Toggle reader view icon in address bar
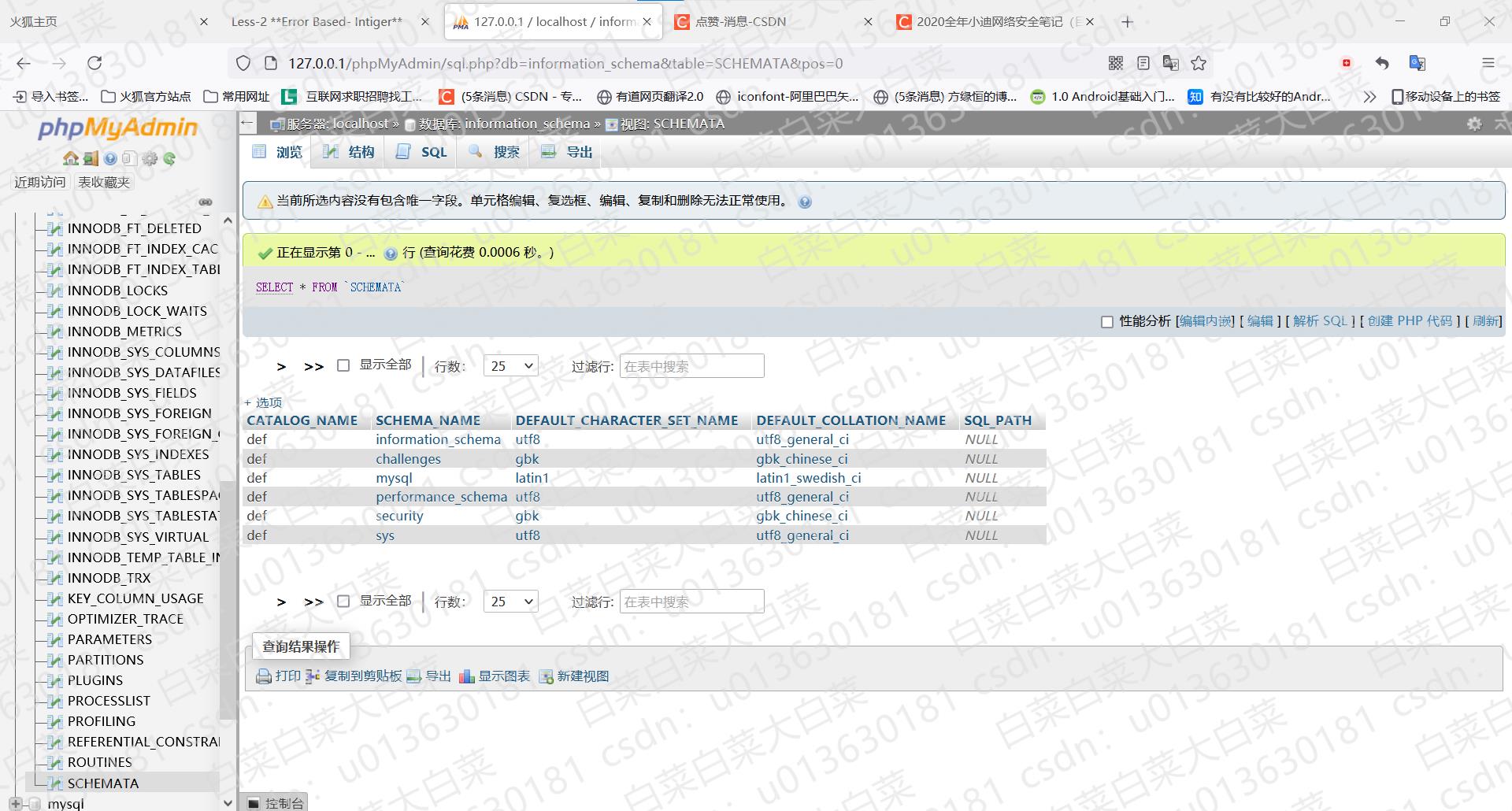Screen dimensions: 1512x811 pos(1143,63)
